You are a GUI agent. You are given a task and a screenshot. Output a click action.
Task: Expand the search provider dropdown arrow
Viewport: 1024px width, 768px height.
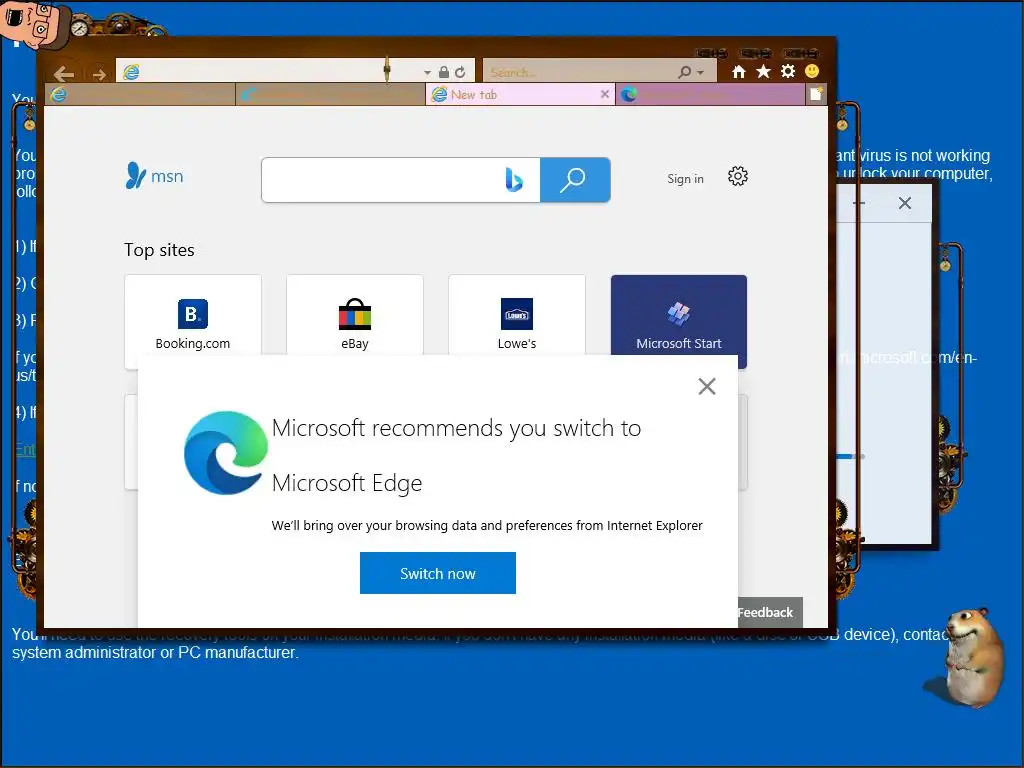point(701,72)
